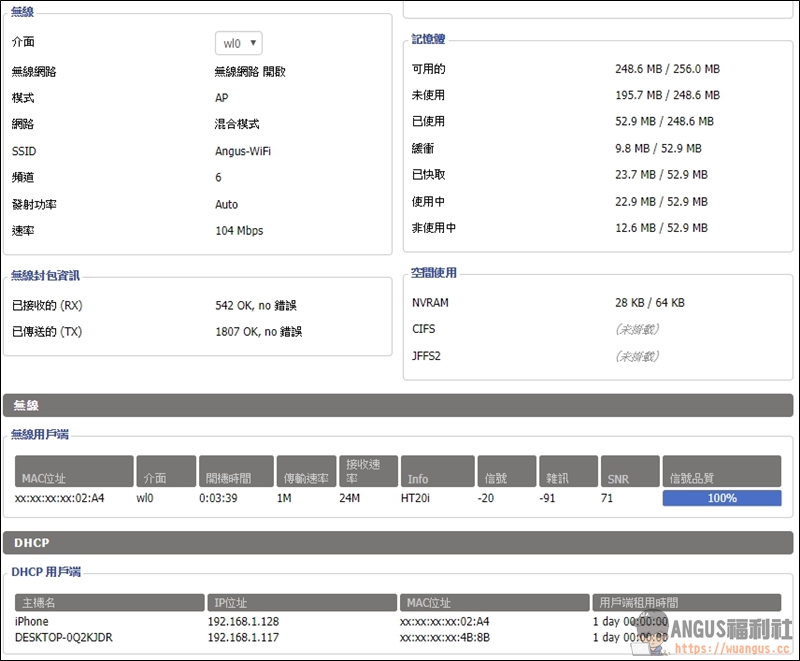Select the iPhone hostname in DHCP clients

tap(32, 621)
